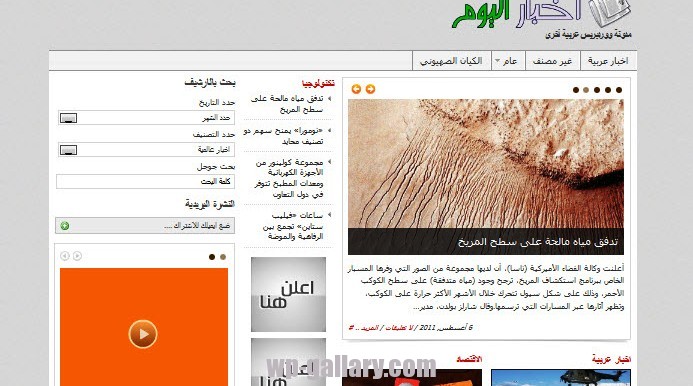Click the first اعلن هنا ad banner
The width and height of the screenshot is (693, 386).
click(289, 294)
